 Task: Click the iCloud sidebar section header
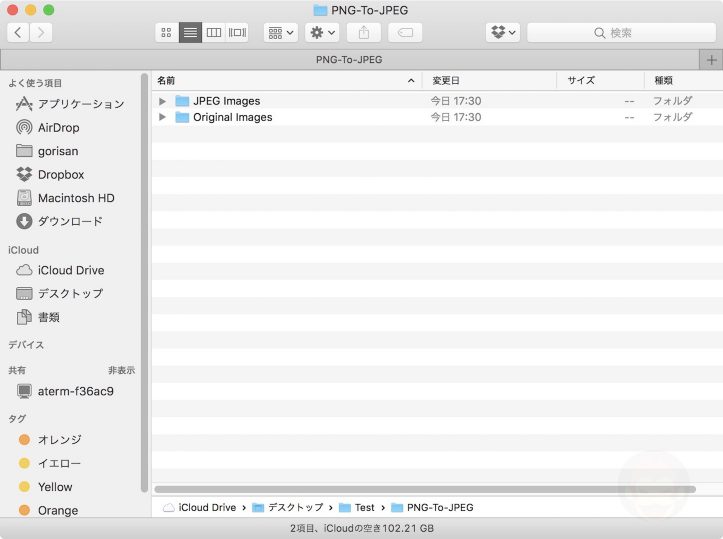(23, 250)
